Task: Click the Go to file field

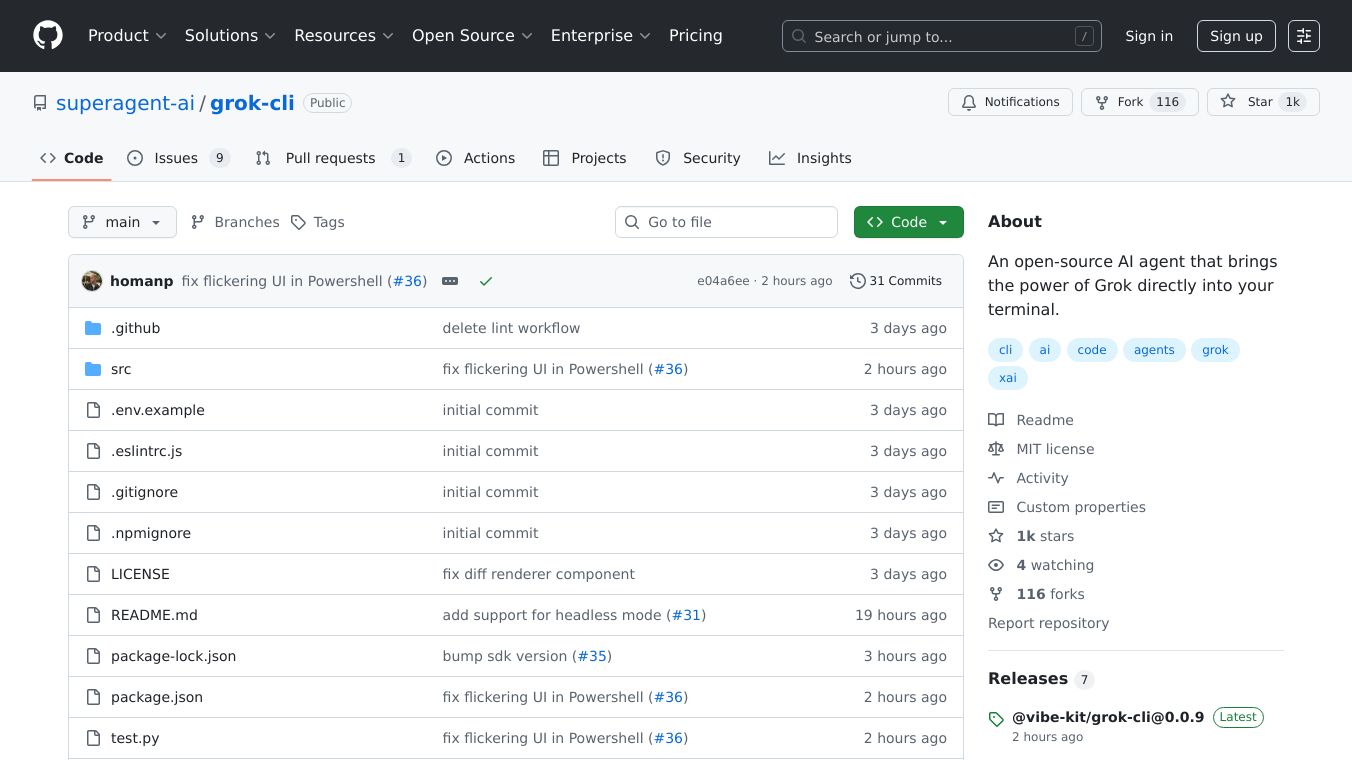Action: coord(726,222)
